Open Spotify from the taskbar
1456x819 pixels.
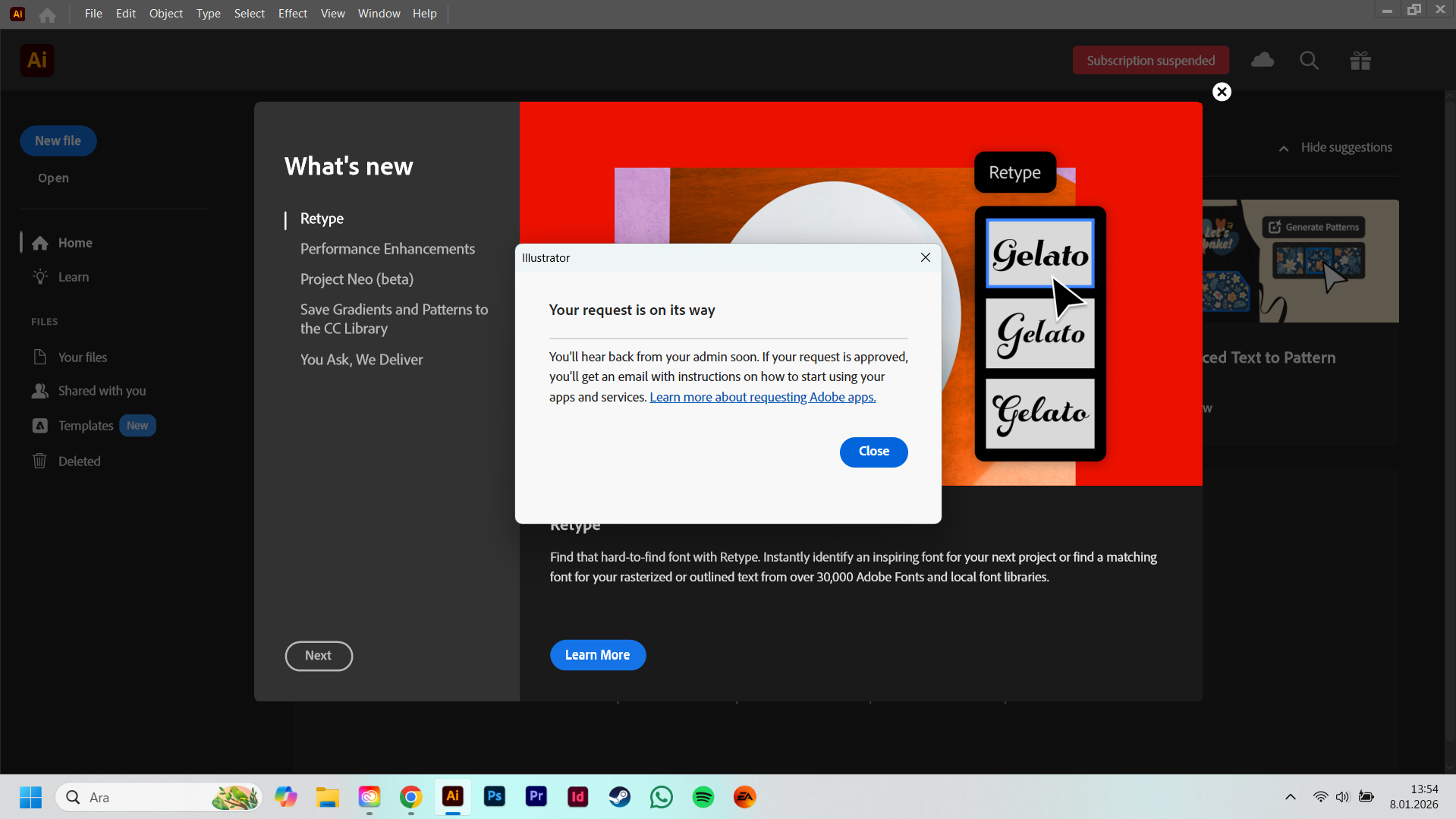click(703, 797)
